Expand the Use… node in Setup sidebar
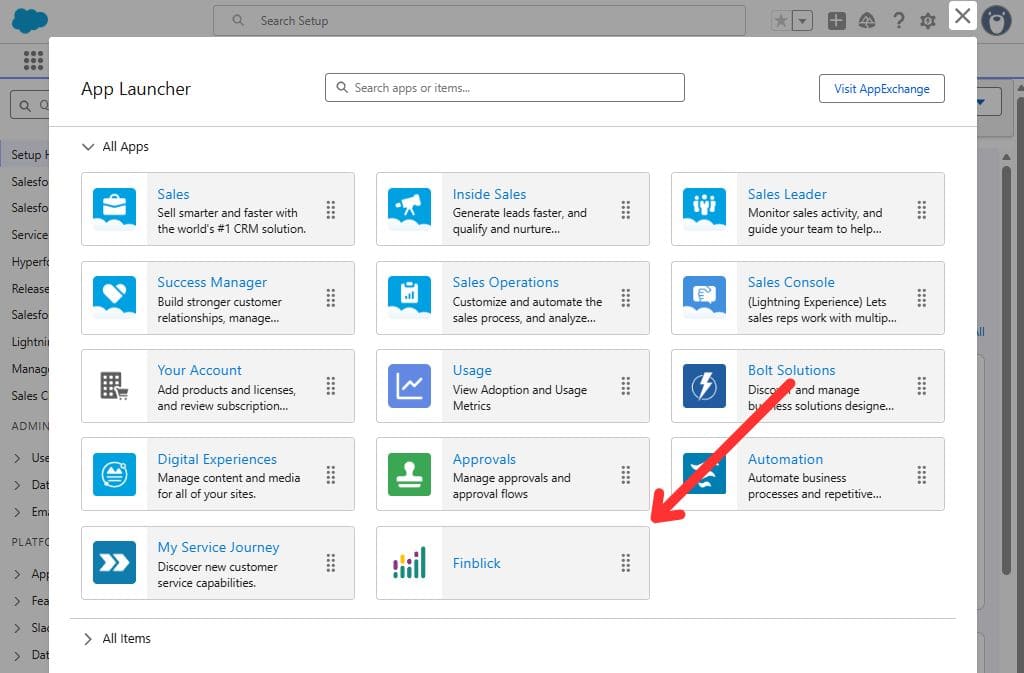This screenshot has height=673, width=1024. [x=17, y=458]
